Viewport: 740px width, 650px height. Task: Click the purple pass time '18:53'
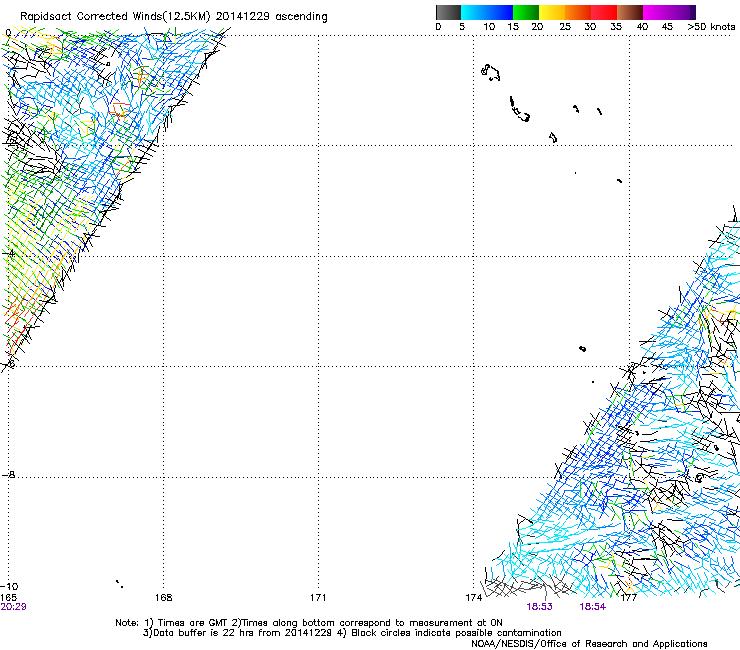pyautogui.click(x=539, y=607)
